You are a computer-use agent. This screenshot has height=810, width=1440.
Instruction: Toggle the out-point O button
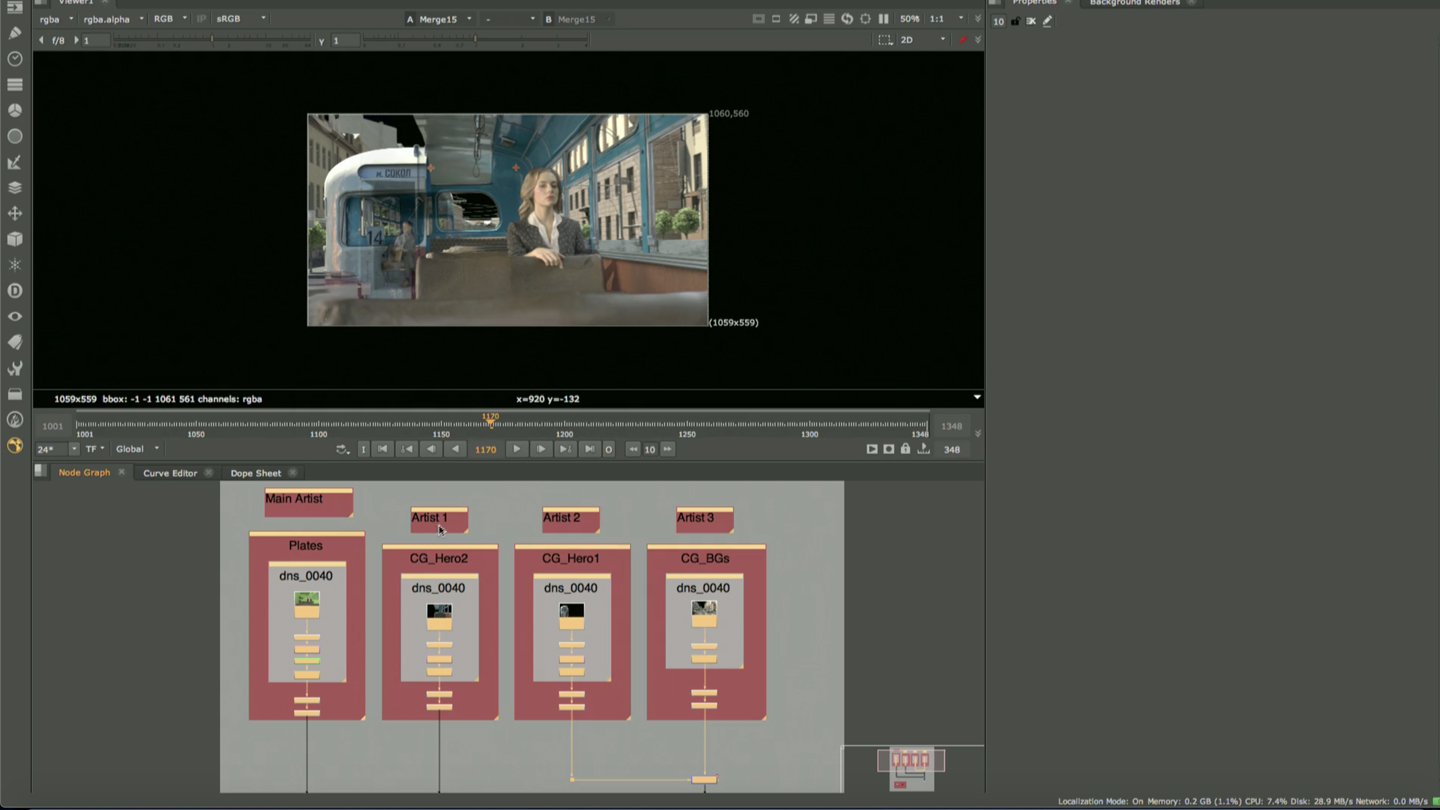coord(608,450)
